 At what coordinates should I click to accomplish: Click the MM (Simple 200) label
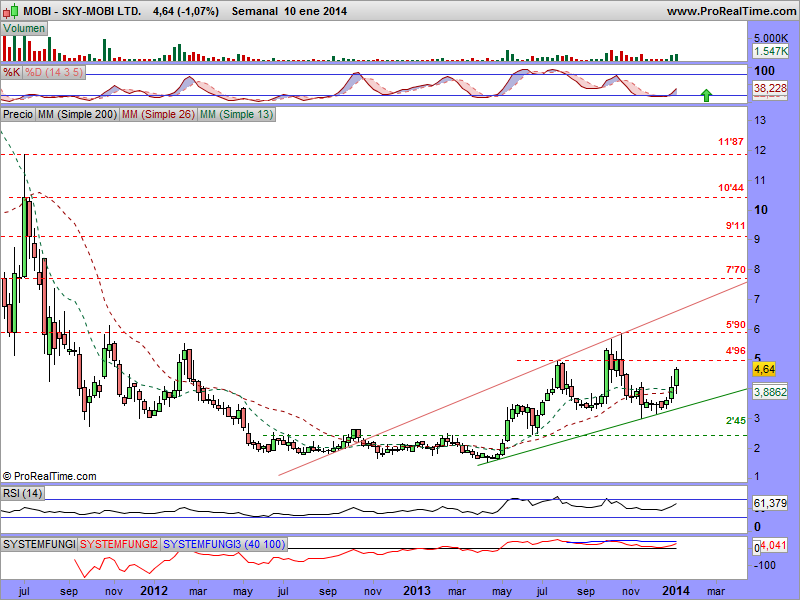tap(78, 114)
